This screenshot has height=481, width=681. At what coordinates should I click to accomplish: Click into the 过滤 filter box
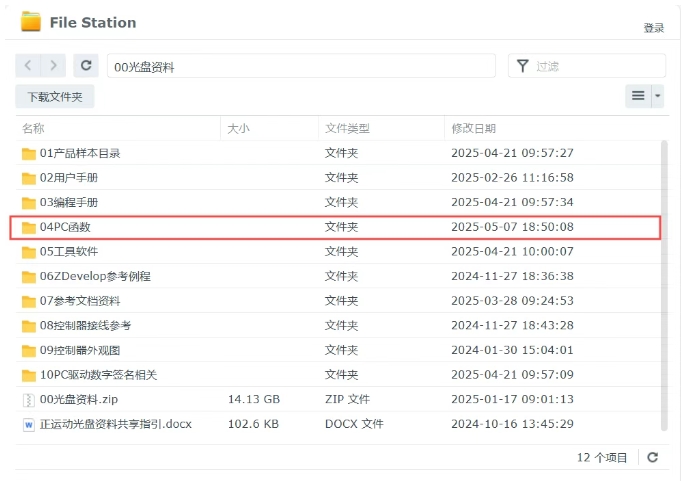click(587, 66)
